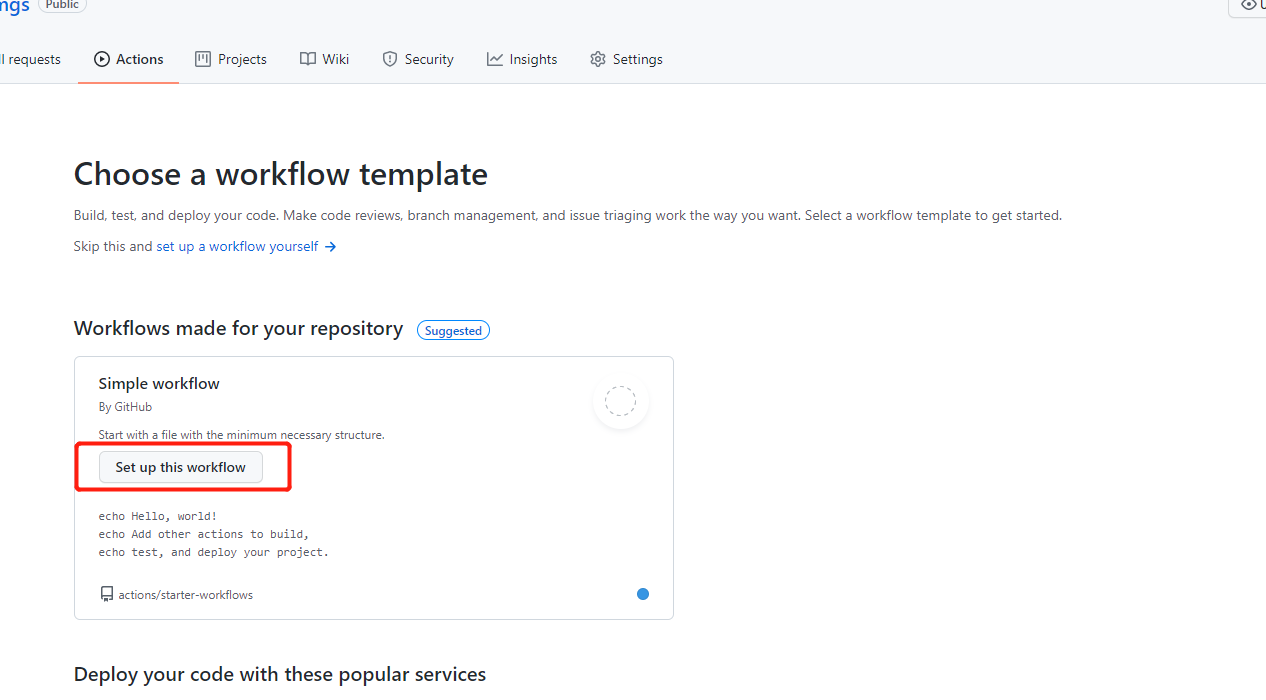Click the blue language color dot
This screenshot has width=1266, height=700.
(x=643, y=594)
